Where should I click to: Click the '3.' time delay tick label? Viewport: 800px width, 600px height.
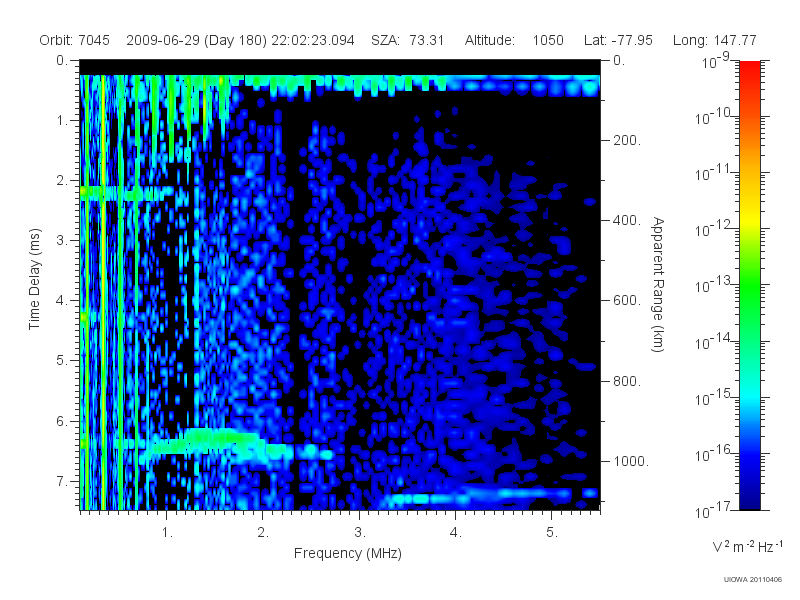[x=62, y=240]
